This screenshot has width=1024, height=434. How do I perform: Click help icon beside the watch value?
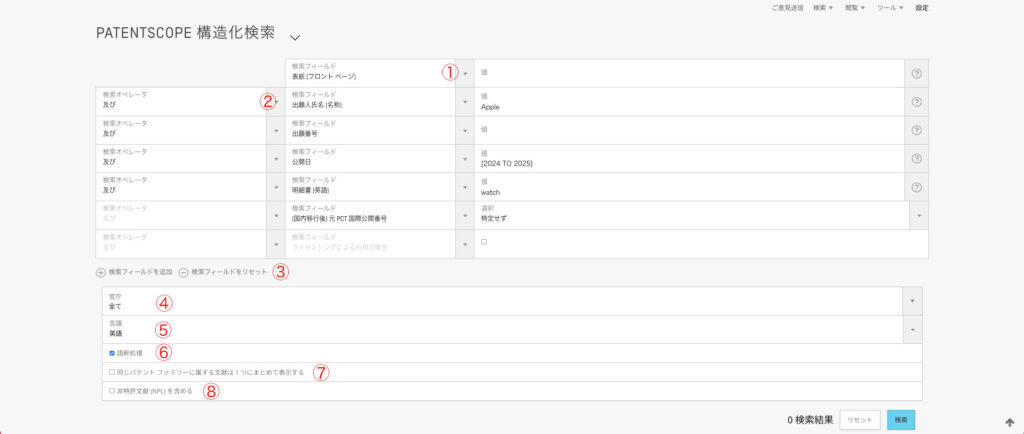coord(916,187)
